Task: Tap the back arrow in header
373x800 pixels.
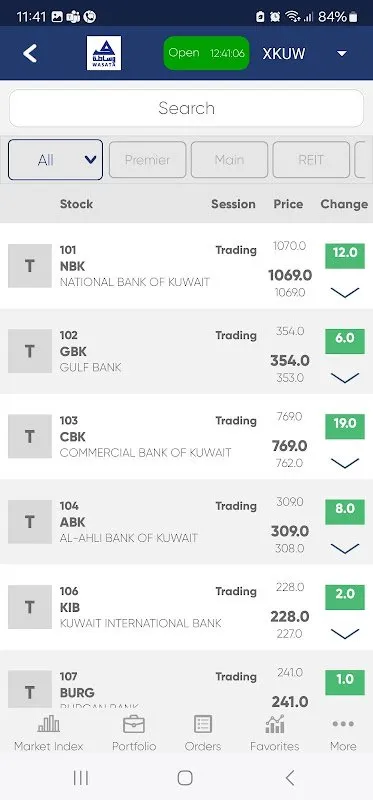Action: click(x=30, y=53)
